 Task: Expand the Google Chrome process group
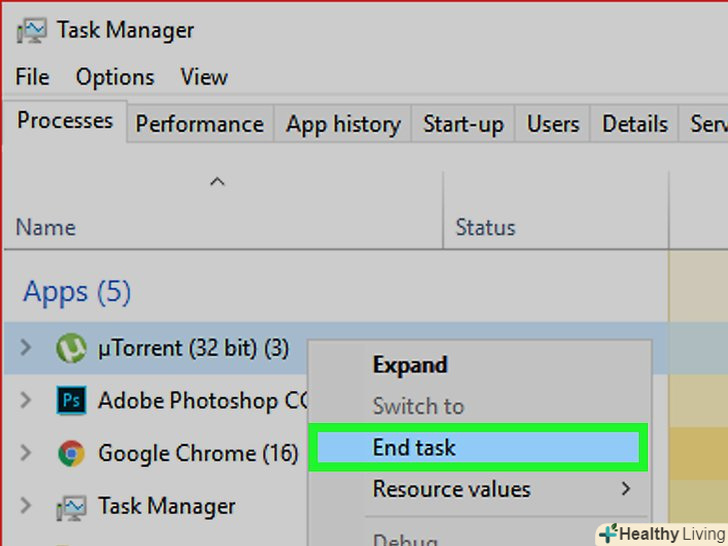click(x=26, y=454)
